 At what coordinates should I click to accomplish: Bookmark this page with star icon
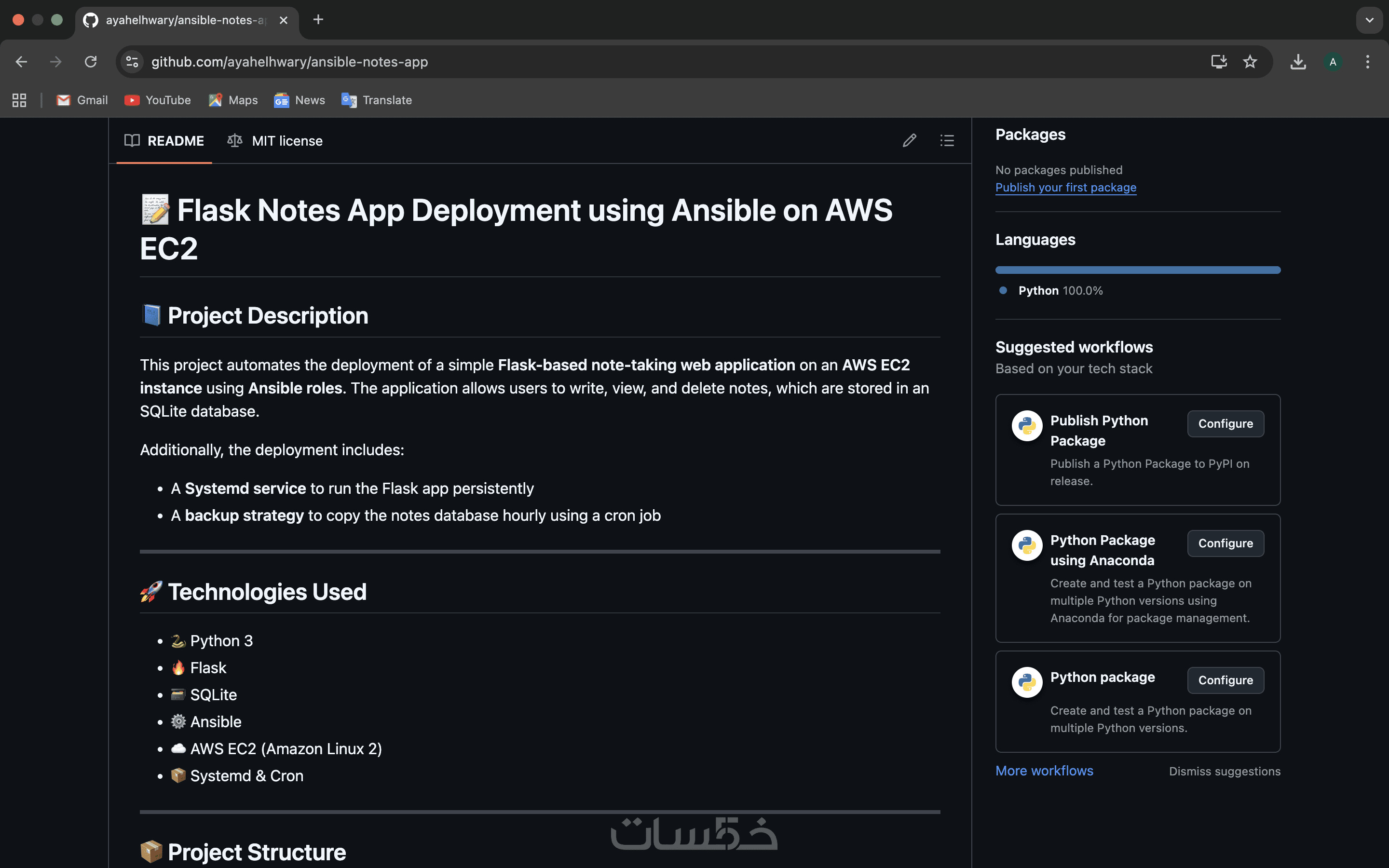tap(1250, 62)
